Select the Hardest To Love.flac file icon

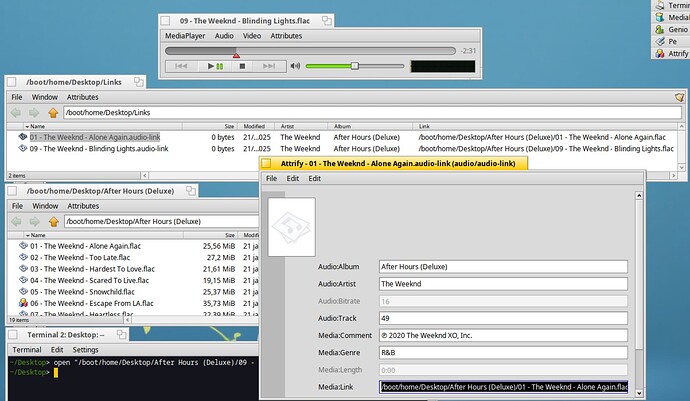click(23, 269)
